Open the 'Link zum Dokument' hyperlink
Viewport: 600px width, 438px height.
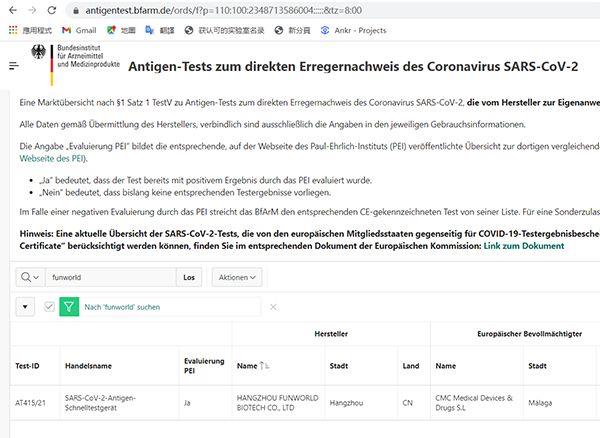(524, 246)
